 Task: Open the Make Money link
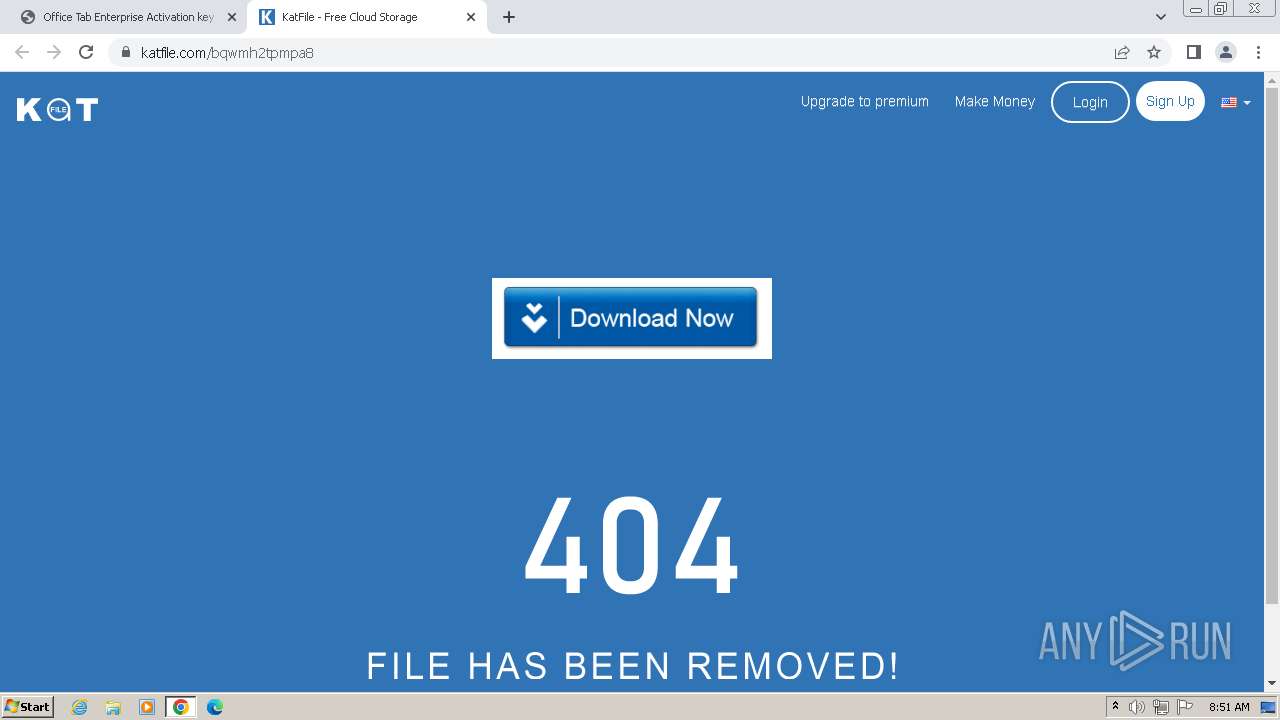(x=995, y=101)
